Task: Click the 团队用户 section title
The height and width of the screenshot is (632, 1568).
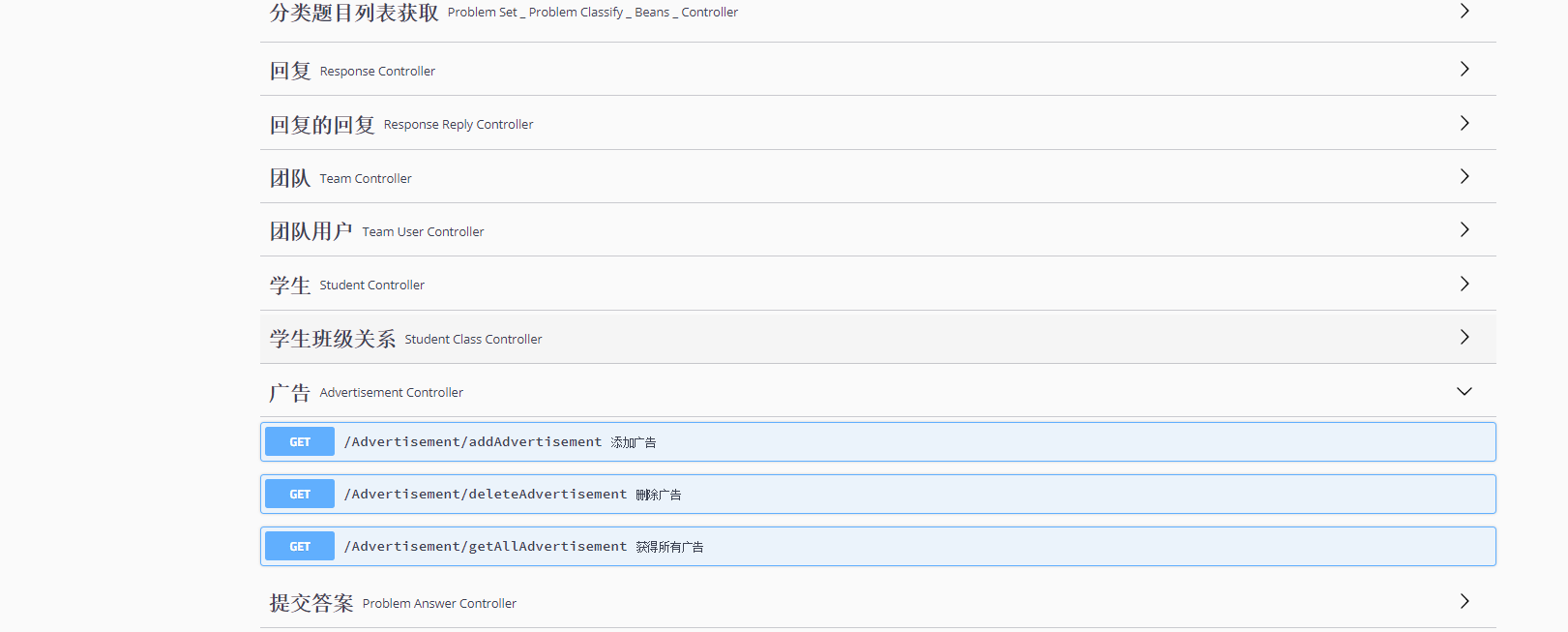Action: click(x=311, y=231)
